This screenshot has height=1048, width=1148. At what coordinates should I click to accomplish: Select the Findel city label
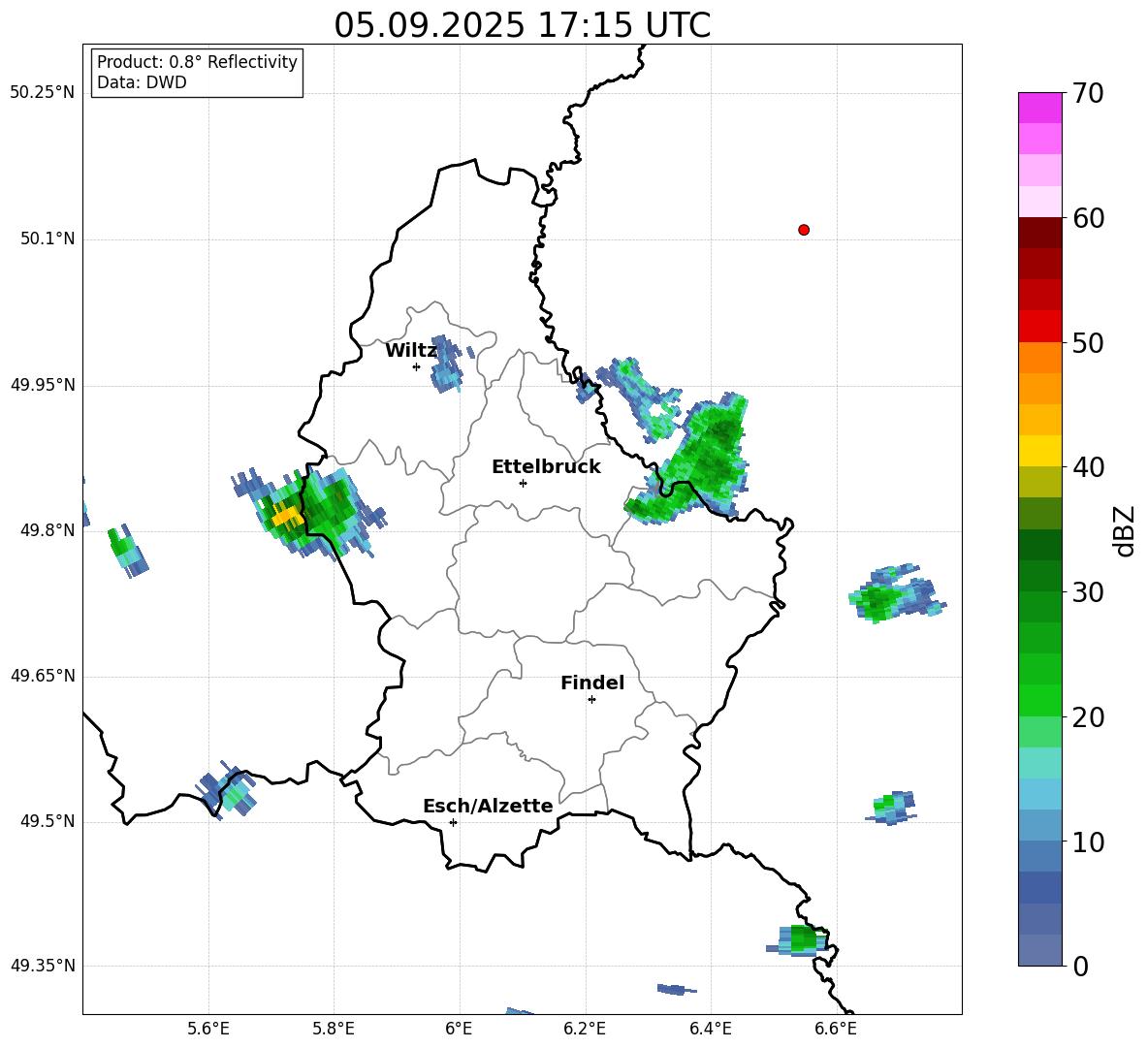click(x=592, y=683)
